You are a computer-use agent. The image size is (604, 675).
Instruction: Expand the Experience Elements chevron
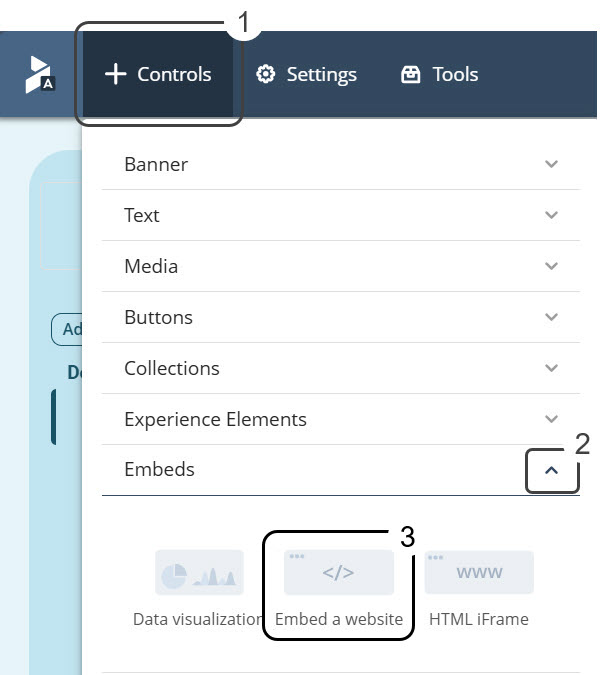pyautogui.click(x=551, y=418)
